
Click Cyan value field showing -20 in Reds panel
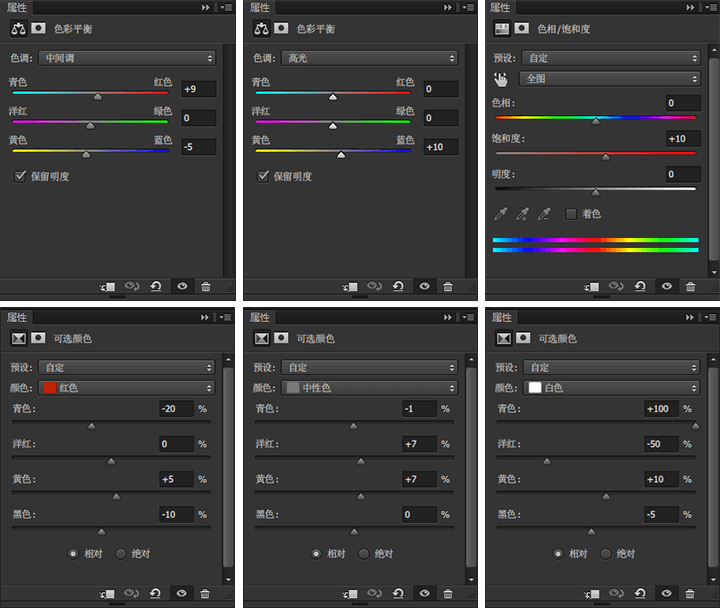coord(176,409)
